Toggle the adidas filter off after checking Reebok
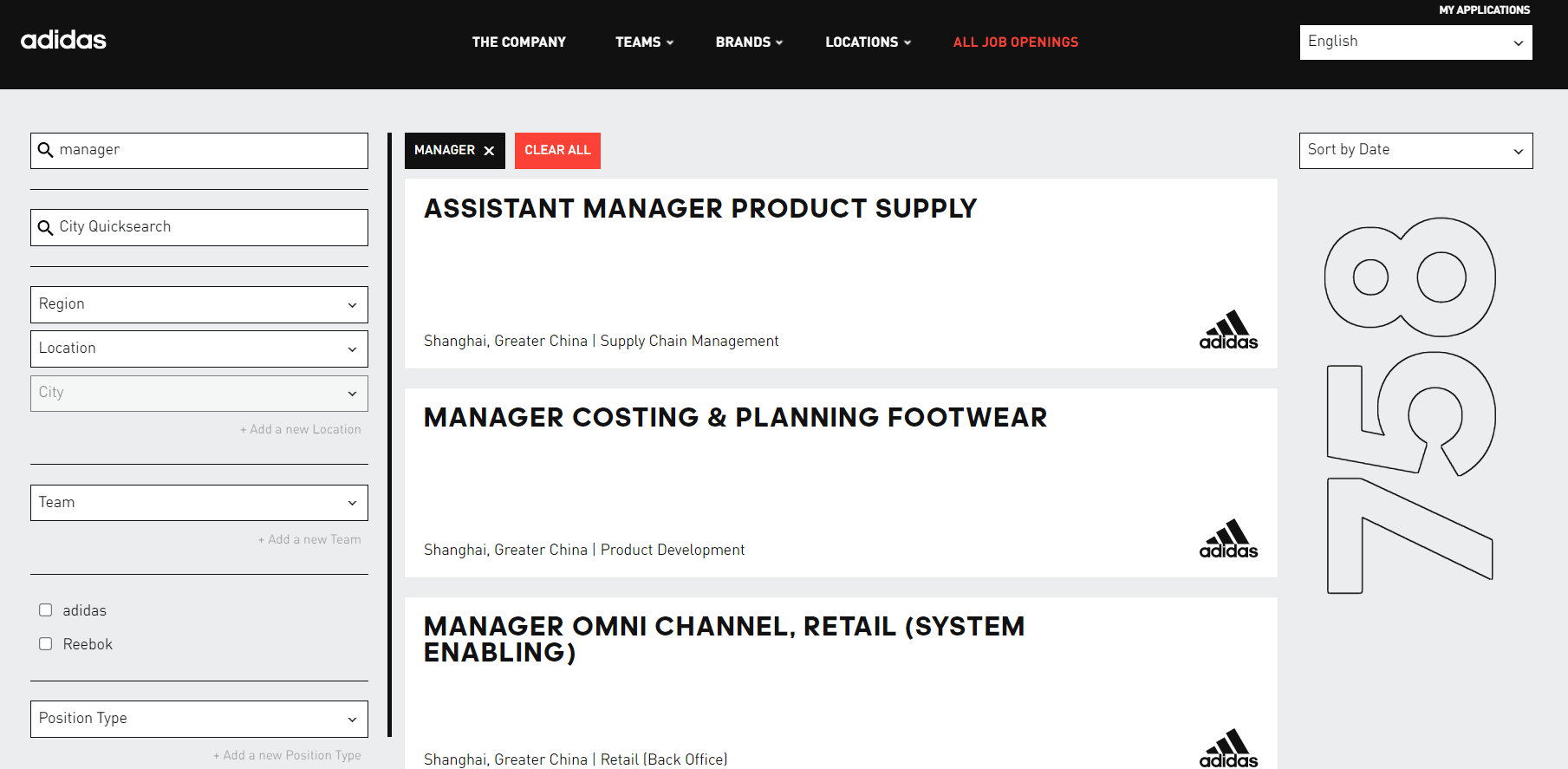This screenshot has width=1568, height=769. [x=45, y=609]
